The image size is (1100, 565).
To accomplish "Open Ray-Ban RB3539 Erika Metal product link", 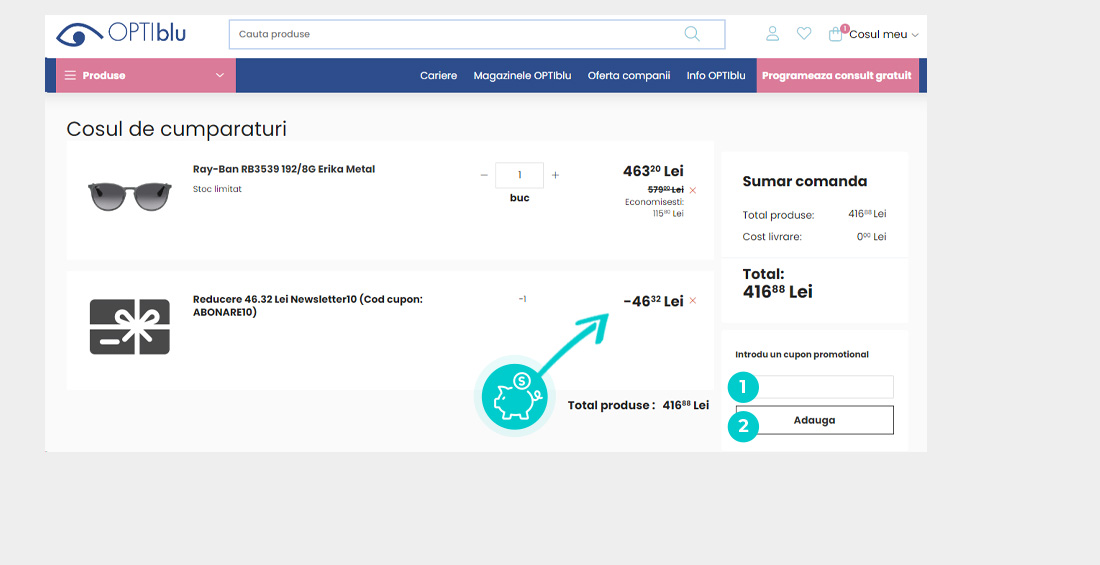I will click(284, 169).
